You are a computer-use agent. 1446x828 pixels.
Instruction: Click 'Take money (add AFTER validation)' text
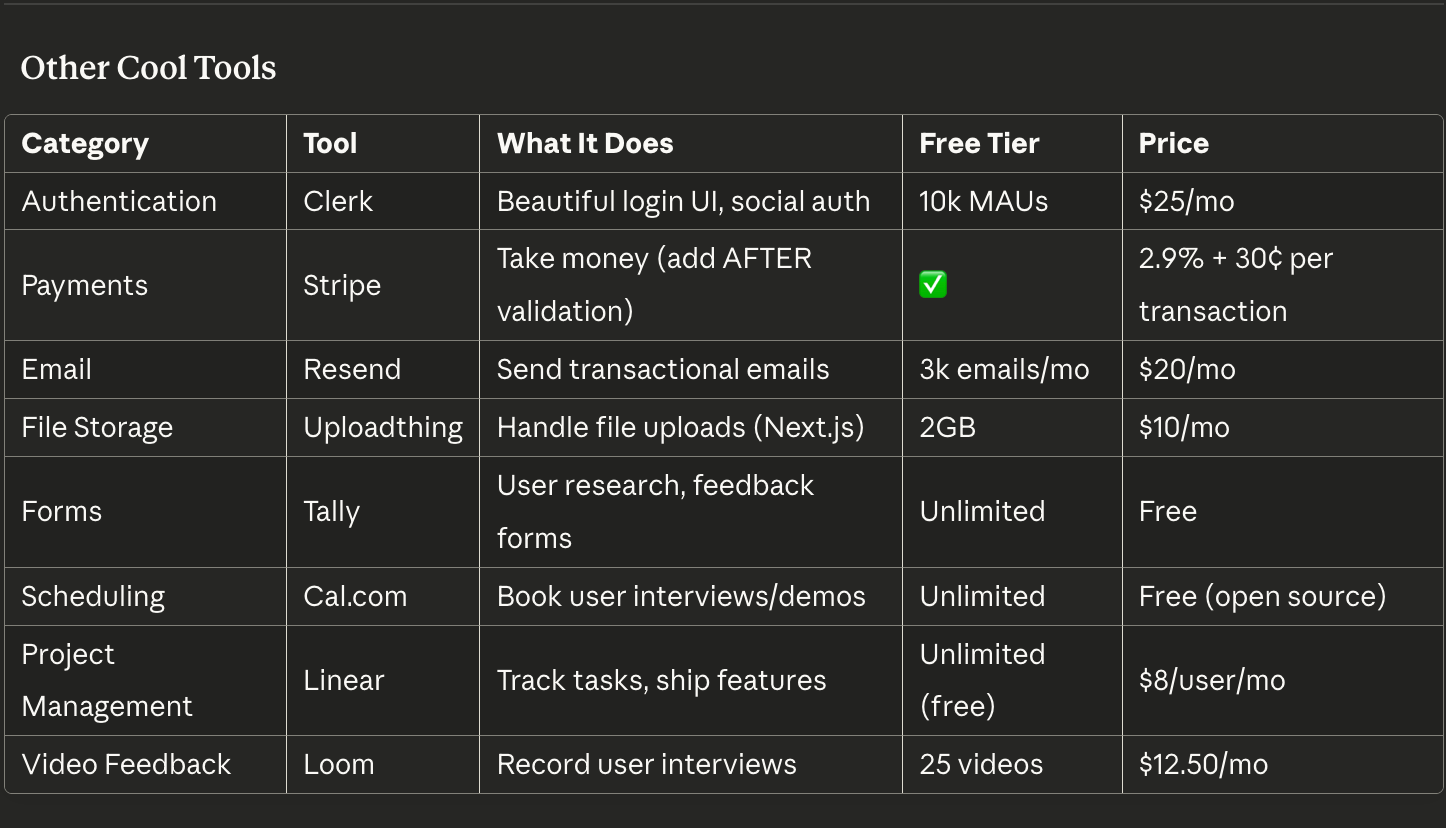click(x=654, y=285)
